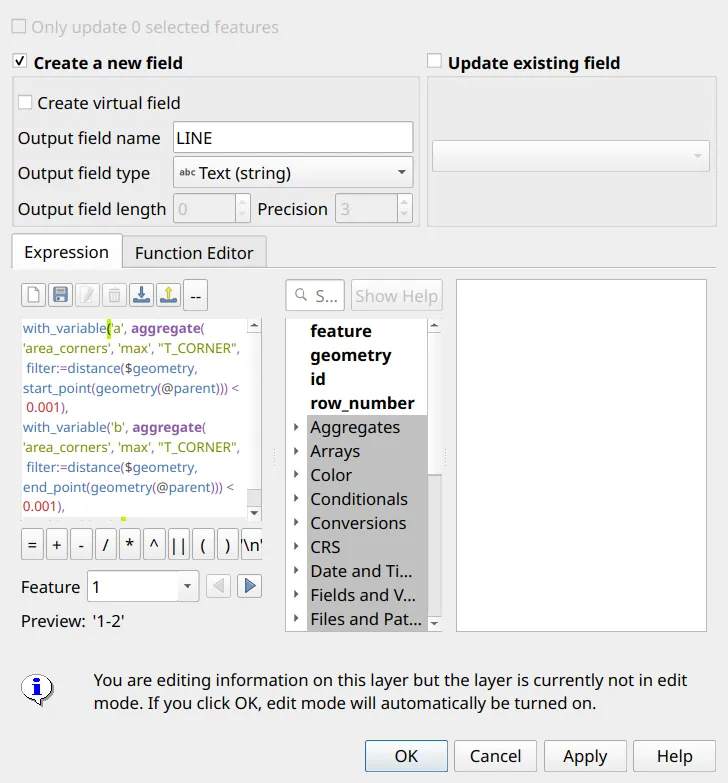
Task: Insert the plus operator
Action: [56, 544]
